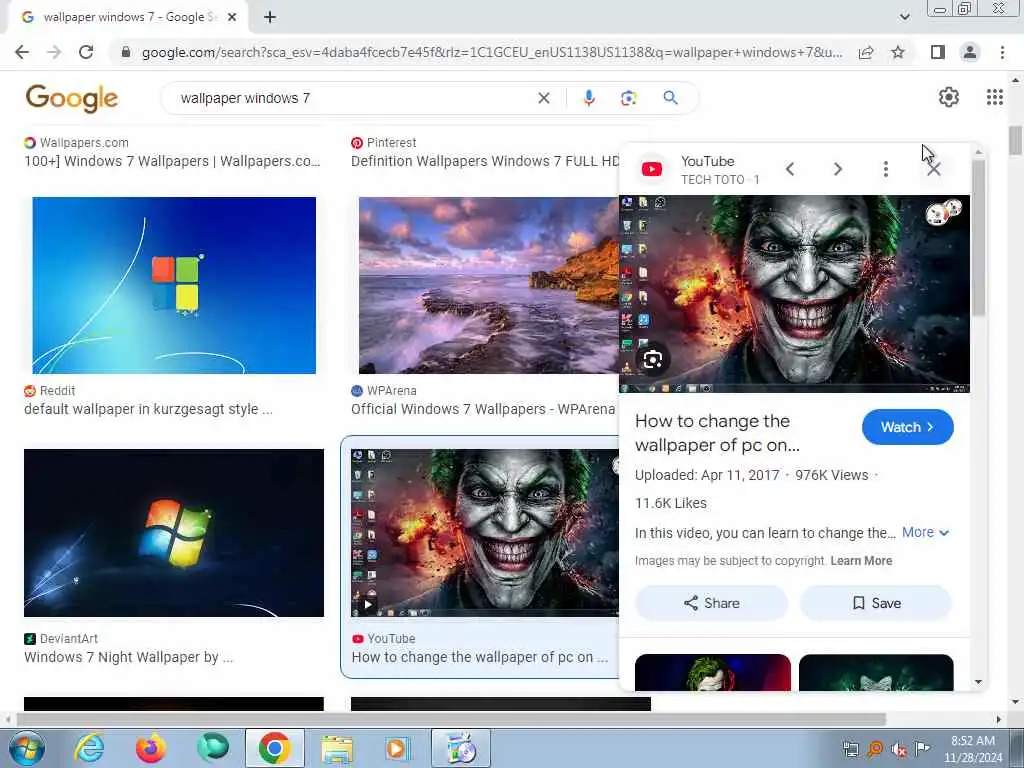The width and height of the screenshot is (1024, 768).
Task: Click the page vertical scrollbar thumb
Action: pyautogui.click(x=1016, y=140)
